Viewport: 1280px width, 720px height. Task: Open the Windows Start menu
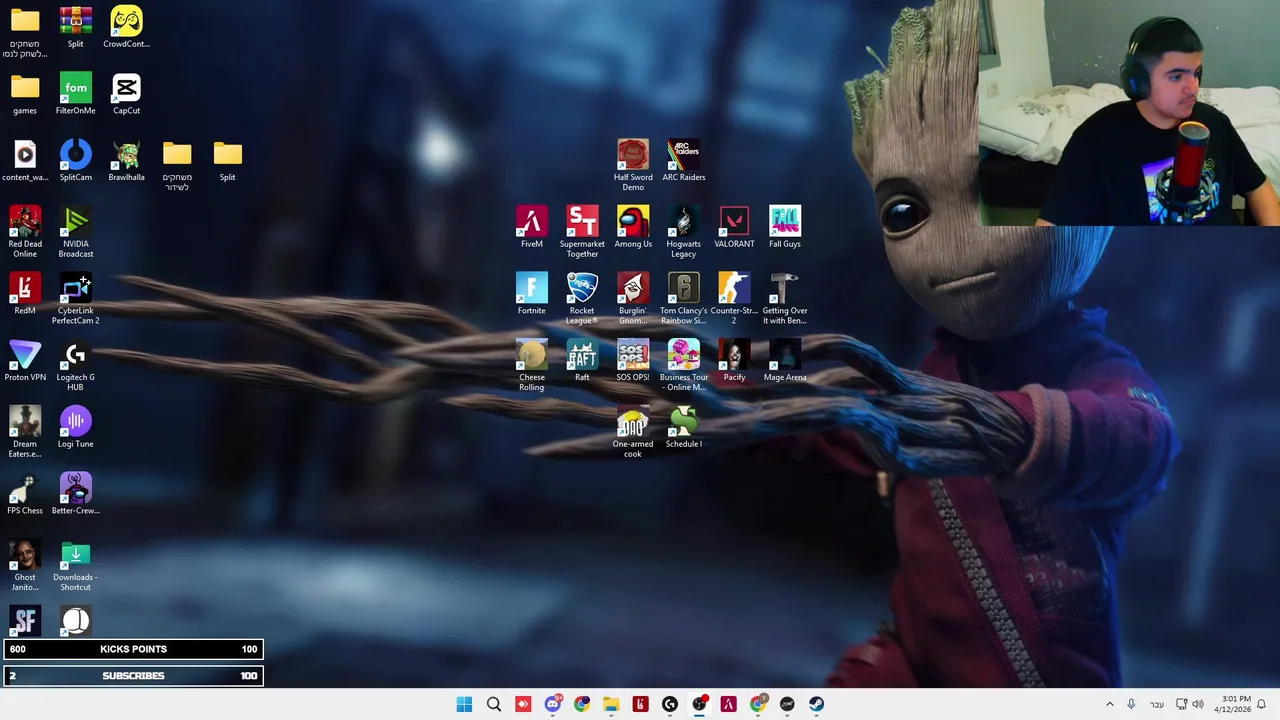coord(464,704)
